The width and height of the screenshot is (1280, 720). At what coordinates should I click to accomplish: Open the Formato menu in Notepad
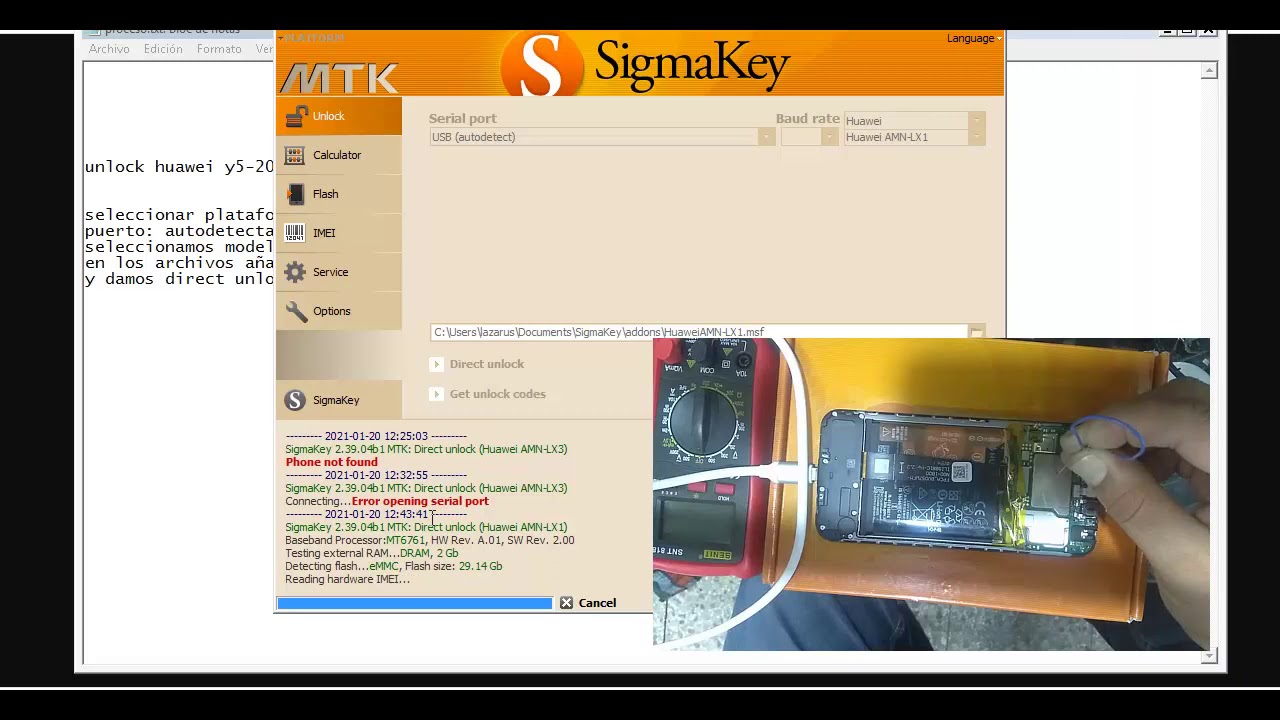219,49
